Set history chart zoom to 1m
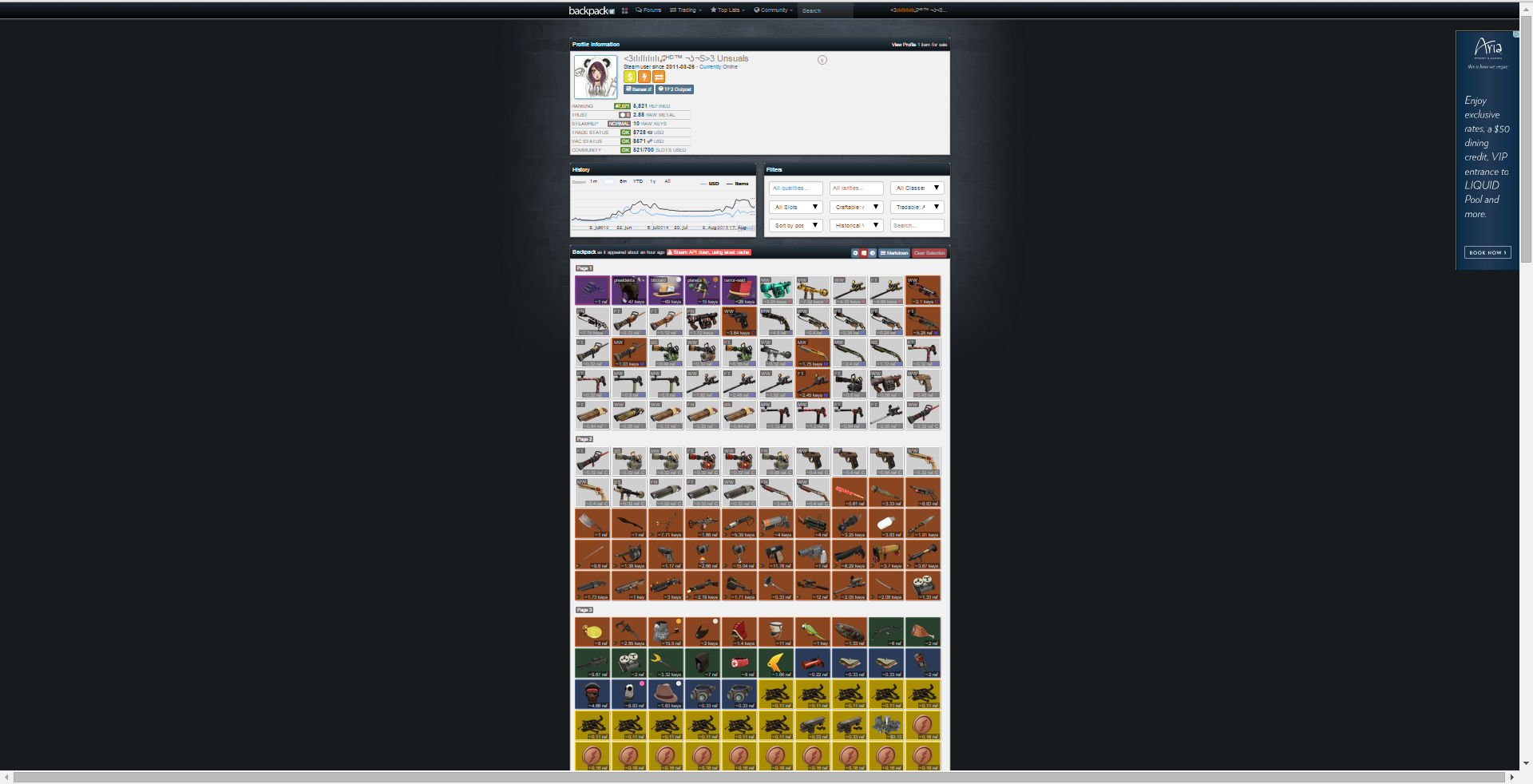 pyautogui.click(x=593, y=181)
